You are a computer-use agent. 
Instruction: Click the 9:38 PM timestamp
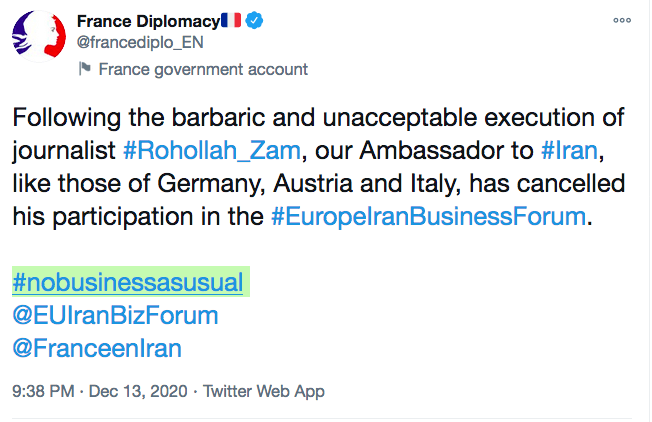[x=45, y=391]
